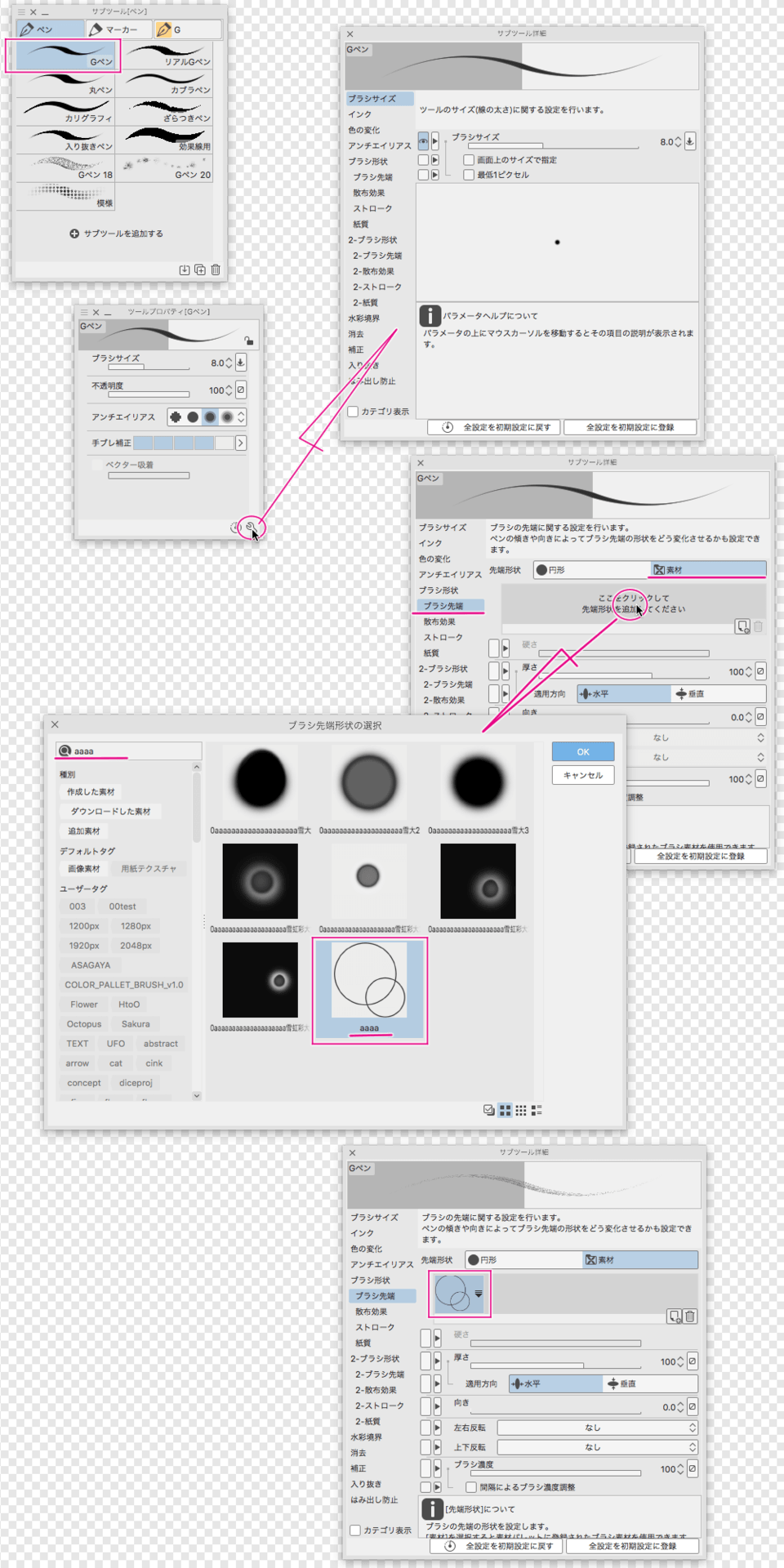The height and width of the screenshot is (1568, 784).
Task: Select 円形 tip shape in the bottom Sub Tool Detail
Action: click(x=524, y=1260)
